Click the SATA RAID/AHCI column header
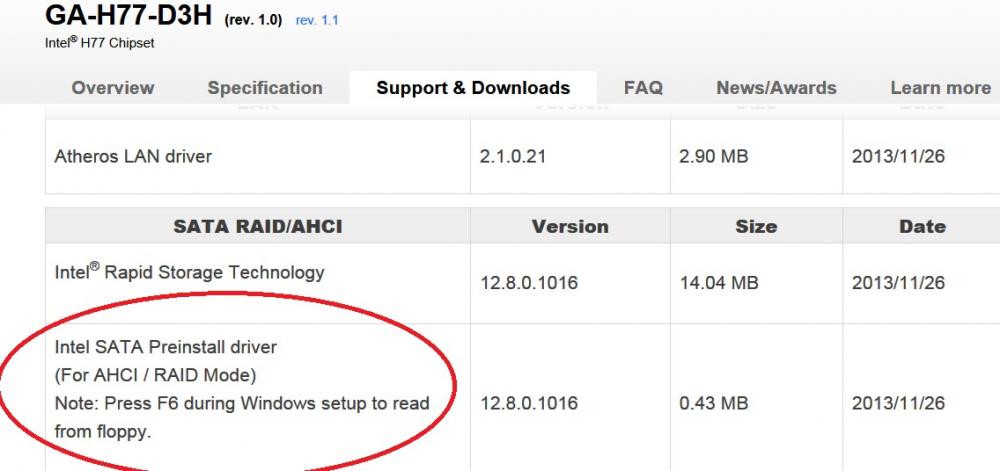1000x471 pixels. click(x=258, y=226)
